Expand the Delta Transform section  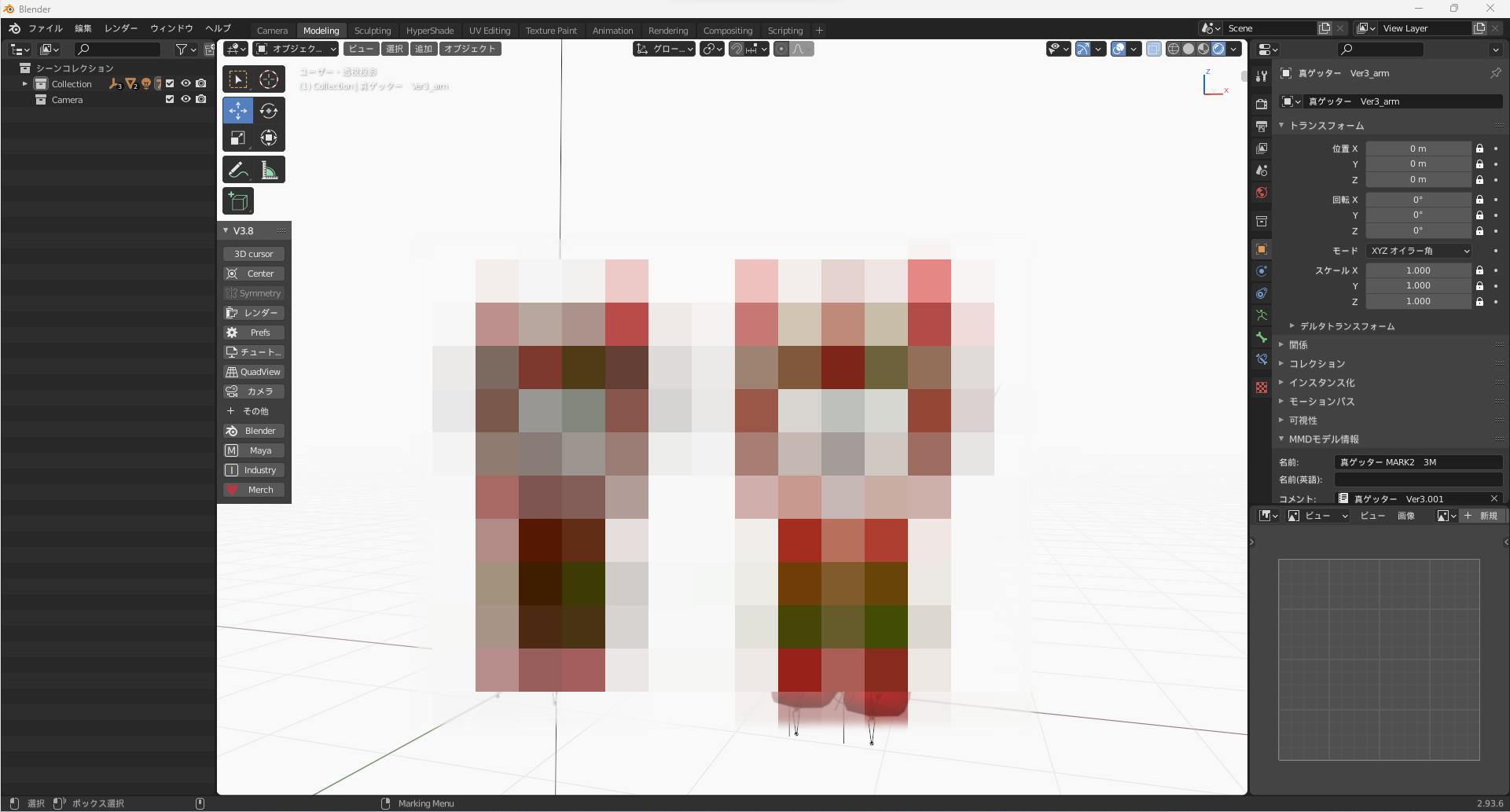click(1347, 326)
